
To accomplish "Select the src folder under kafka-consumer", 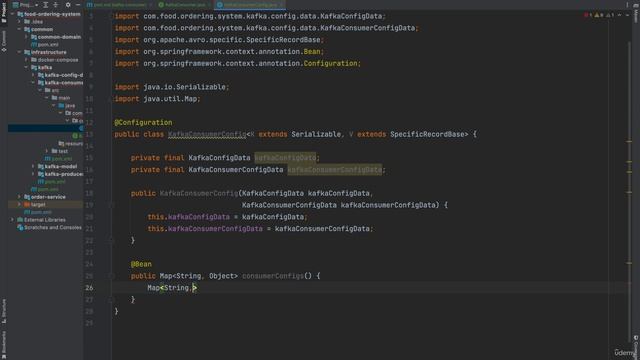I will (x=52, y=90).
